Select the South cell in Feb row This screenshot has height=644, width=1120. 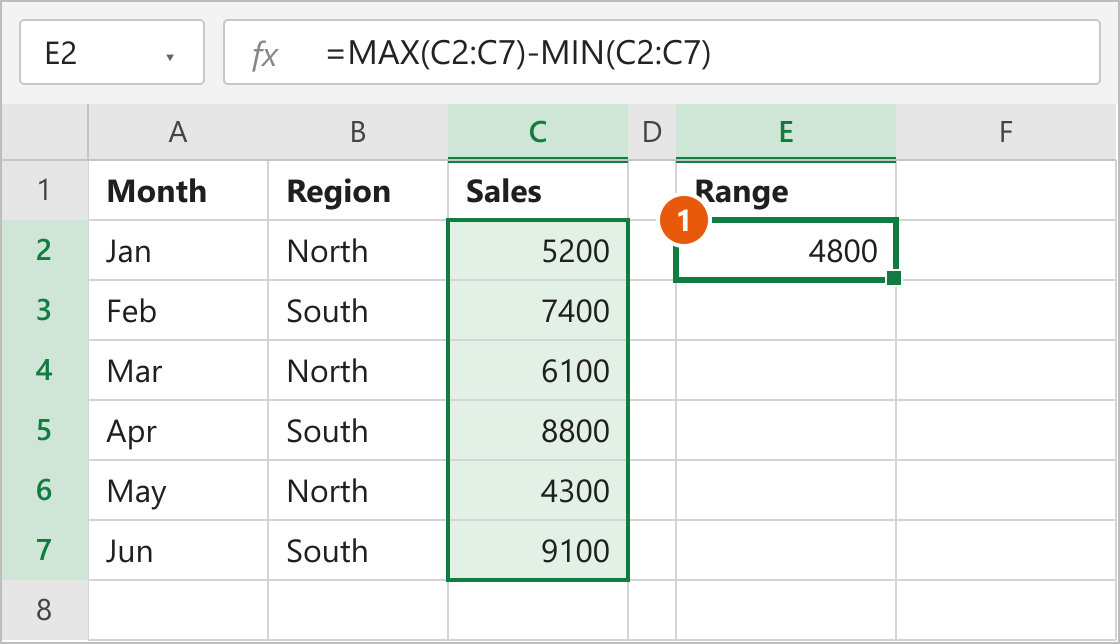point(358,311)
